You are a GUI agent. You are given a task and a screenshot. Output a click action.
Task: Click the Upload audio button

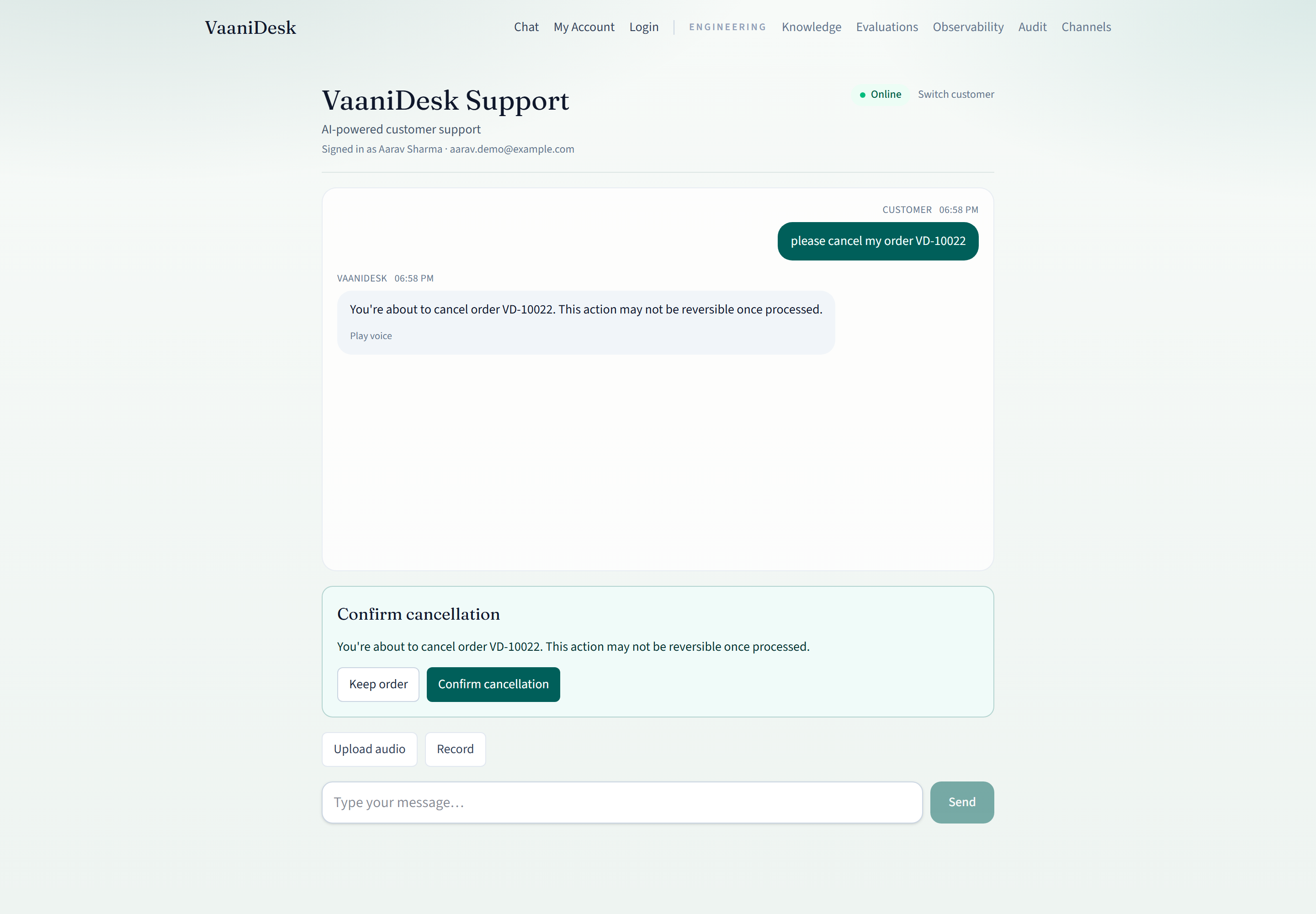click(x=369, y=749)
